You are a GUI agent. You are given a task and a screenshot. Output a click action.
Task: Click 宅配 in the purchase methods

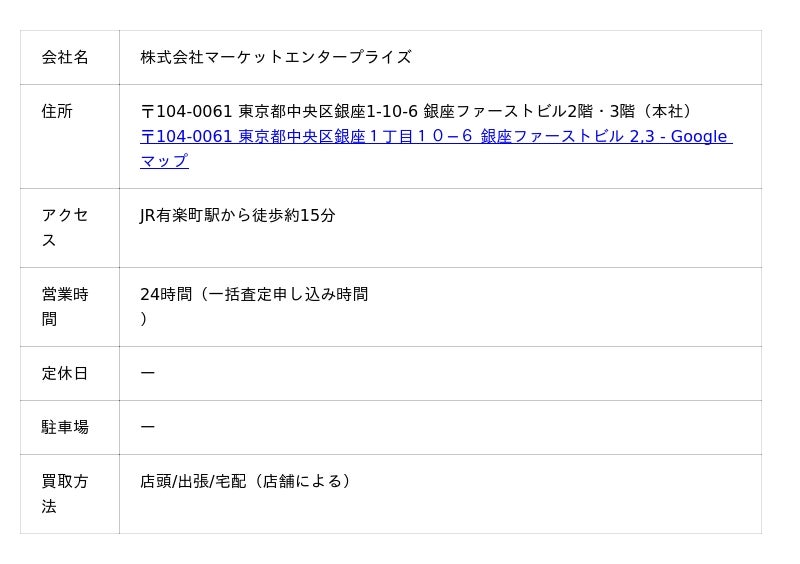coord(230,481)
